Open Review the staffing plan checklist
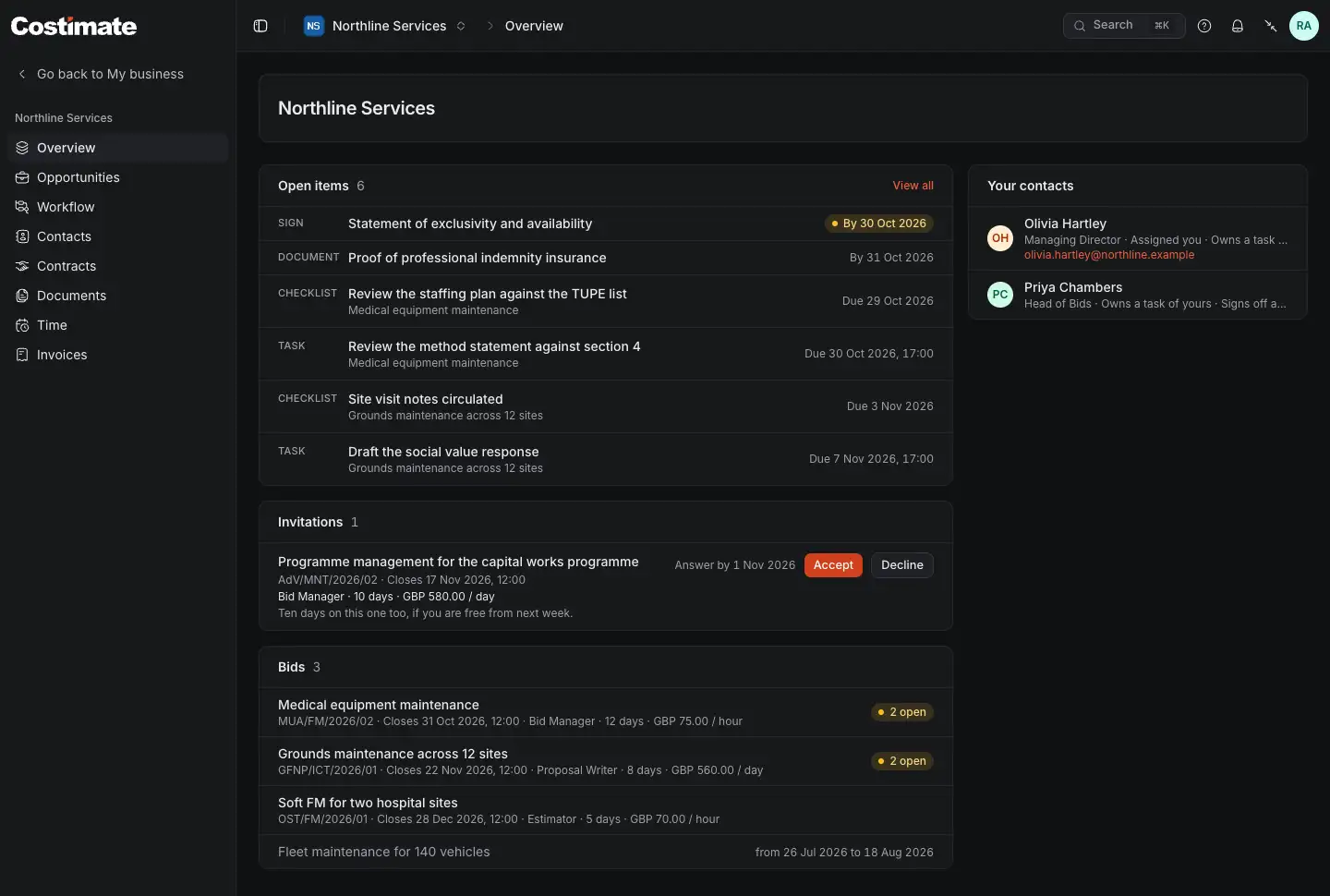Screen dimensions: 1330x896 coord(606,301)
